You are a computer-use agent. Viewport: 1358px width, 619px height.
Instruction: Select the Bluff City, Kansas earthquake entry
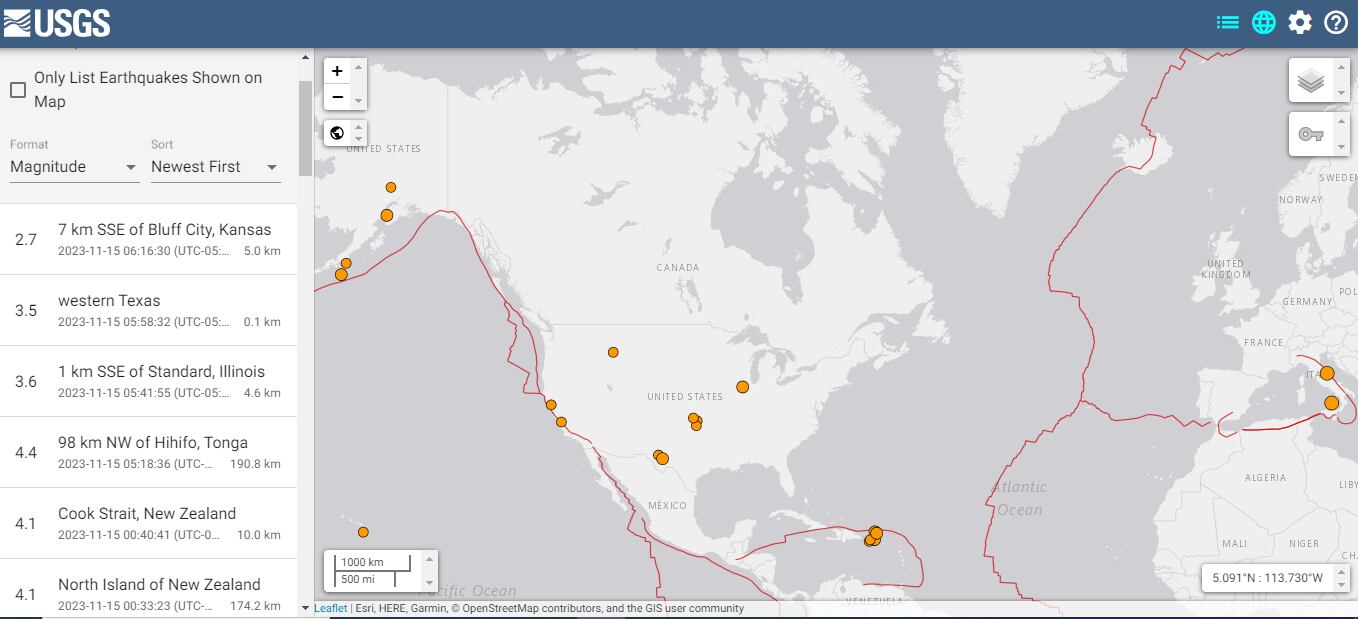point(148,239)
